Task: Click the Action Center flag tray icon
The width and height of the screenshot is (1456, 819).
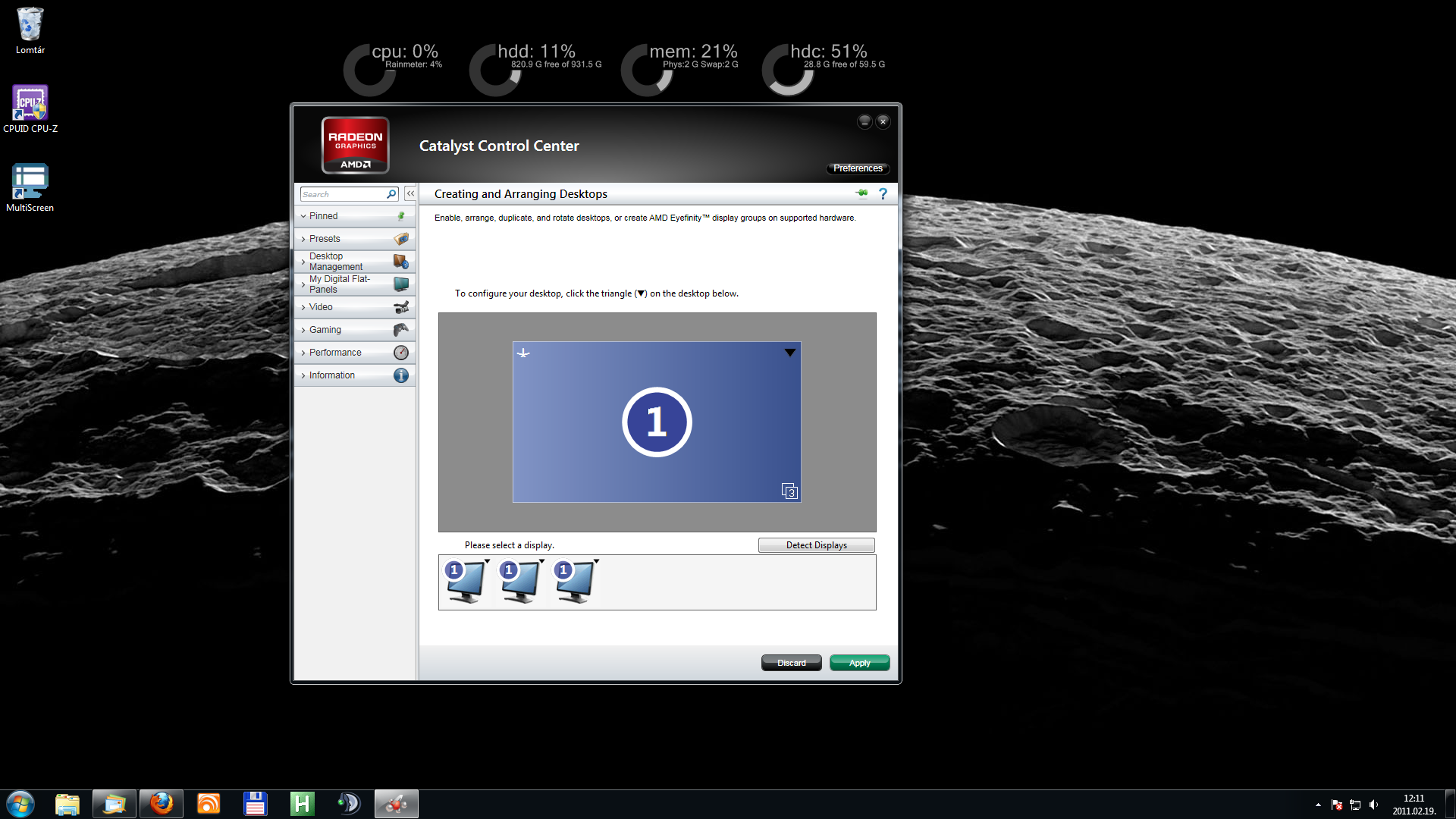Action: pyautogui.click(x=1337, y=805)
